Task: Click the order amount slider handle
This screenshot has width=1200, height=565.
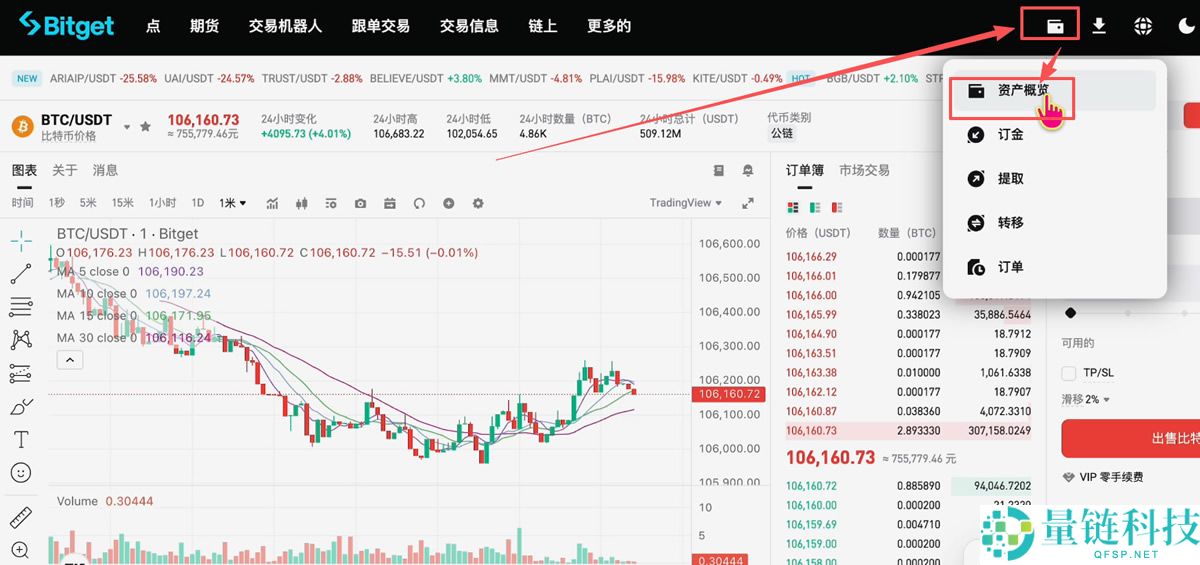Action: pos(1071,313)
